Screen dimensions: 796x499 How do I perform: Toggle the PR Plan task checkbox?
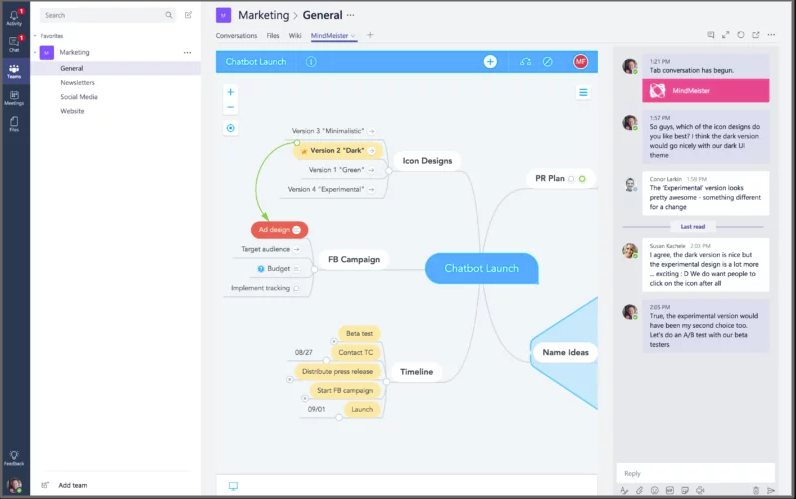(x=571, y=179)
